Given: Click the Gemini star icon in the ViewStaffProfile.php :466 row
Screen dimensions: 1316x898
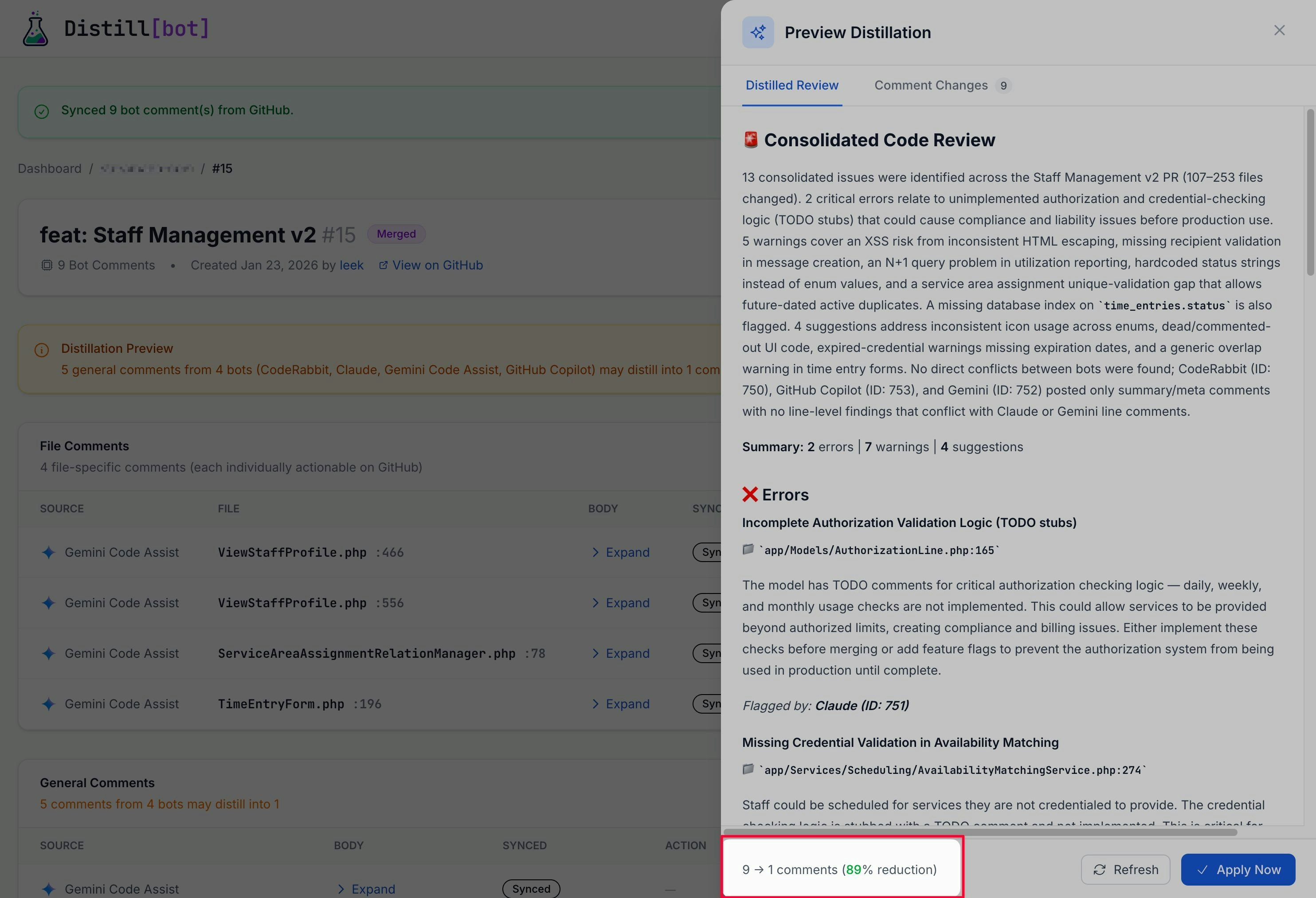Looking at the screenshot, I should (49, 552).
